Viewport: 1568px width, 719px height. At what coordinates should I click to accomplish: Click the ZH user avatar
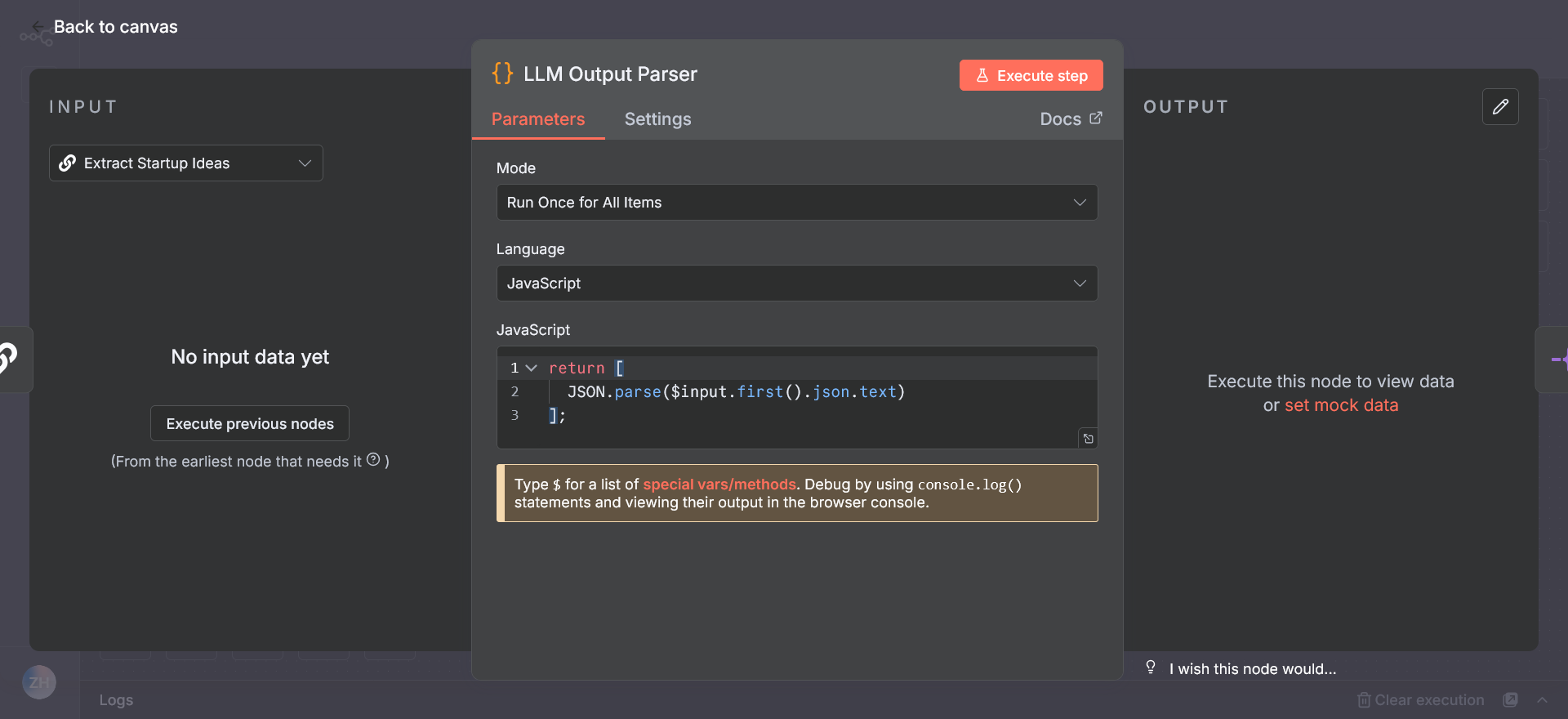pyautogui.click(x=39, y=682)
